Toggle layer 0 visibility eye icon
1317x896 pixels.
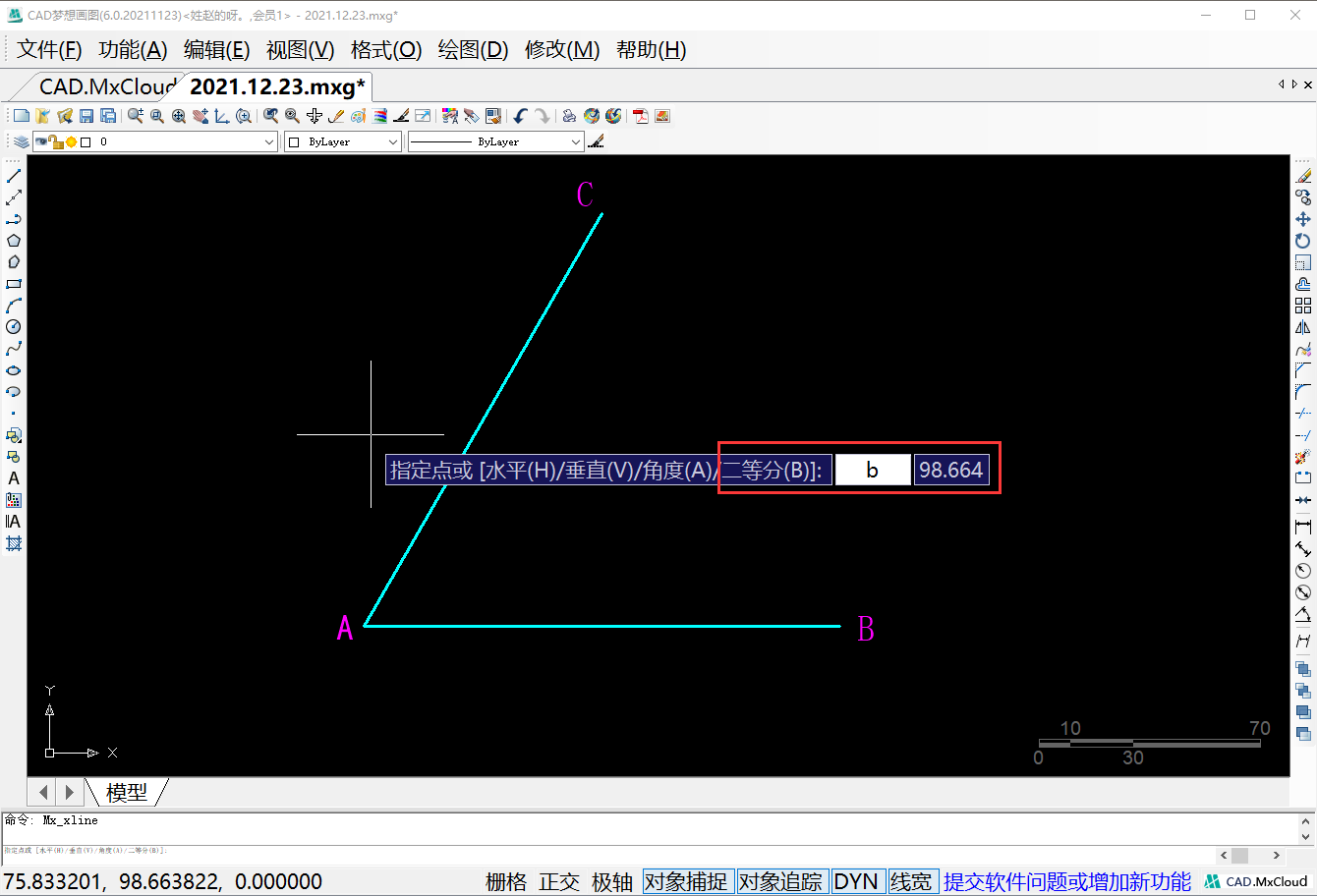tap(41, 141)
